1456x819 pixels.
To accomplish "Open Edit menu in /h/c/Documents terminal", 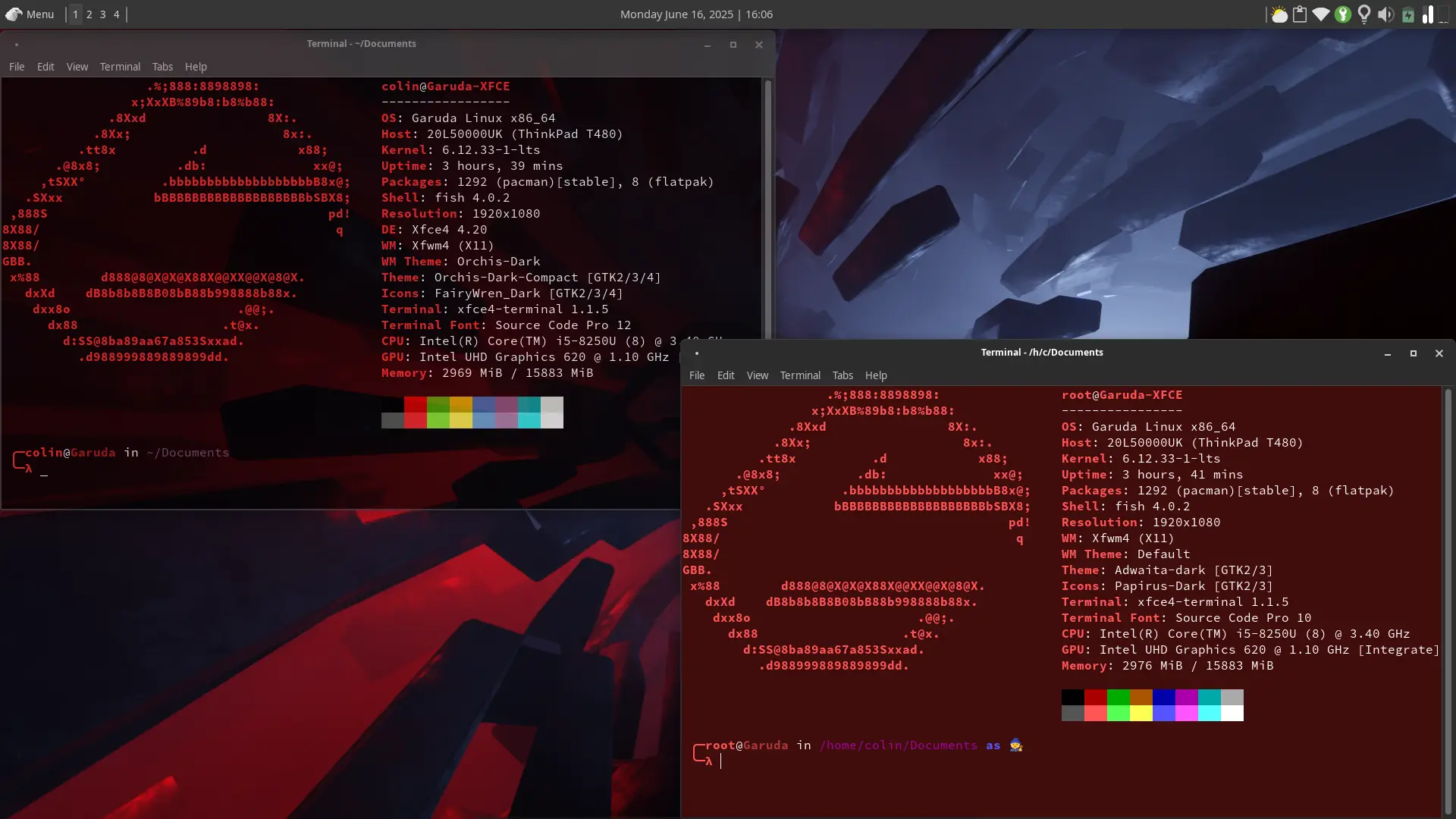I will pyautogui.click(x=726, y=375).
